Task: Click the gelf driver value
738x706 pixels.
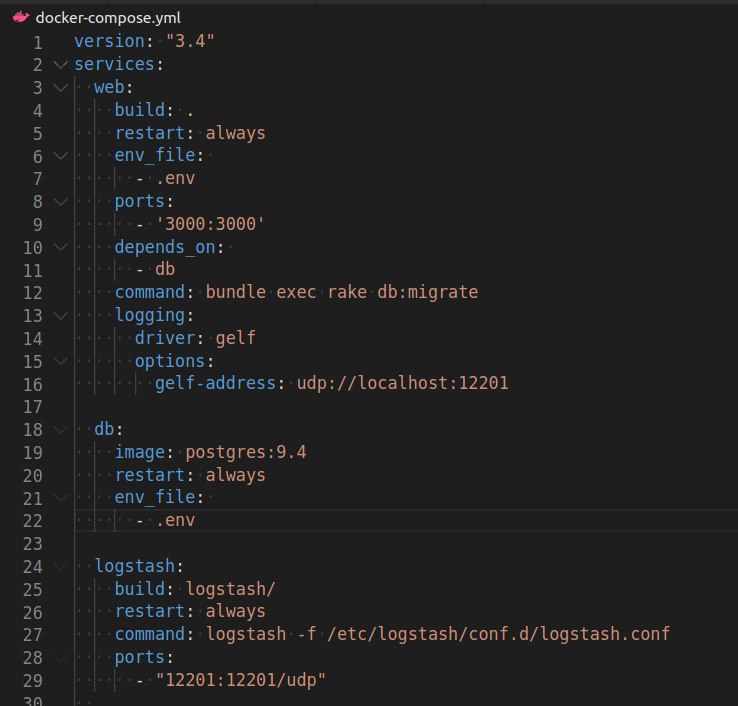Action: [235, 338]
